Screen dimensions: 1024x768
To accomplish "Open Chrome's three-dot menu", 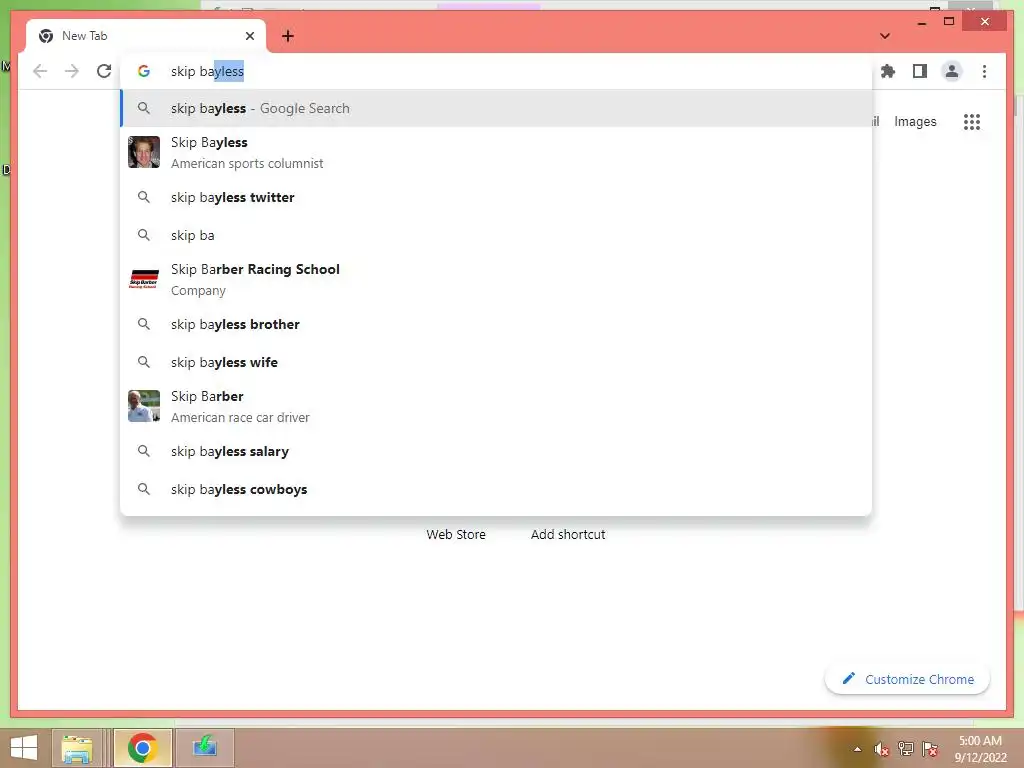I will pos(984,71).
